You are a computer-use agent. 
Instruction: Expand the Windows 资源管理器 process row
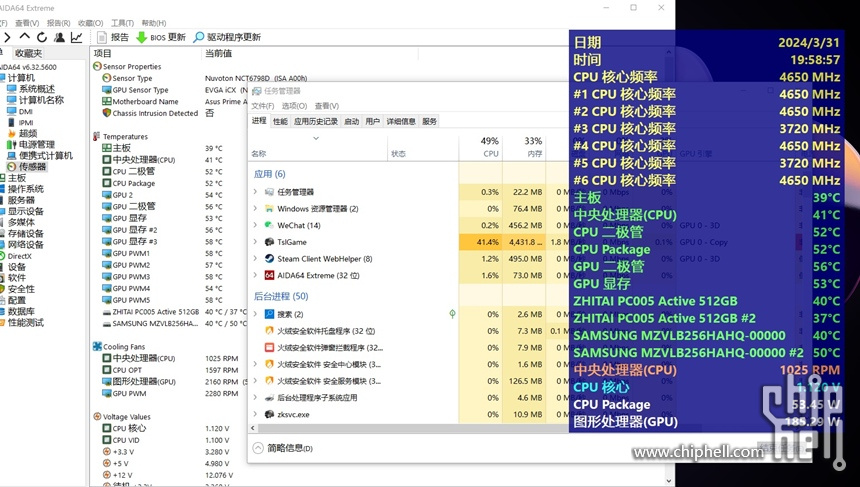(255, 208)
